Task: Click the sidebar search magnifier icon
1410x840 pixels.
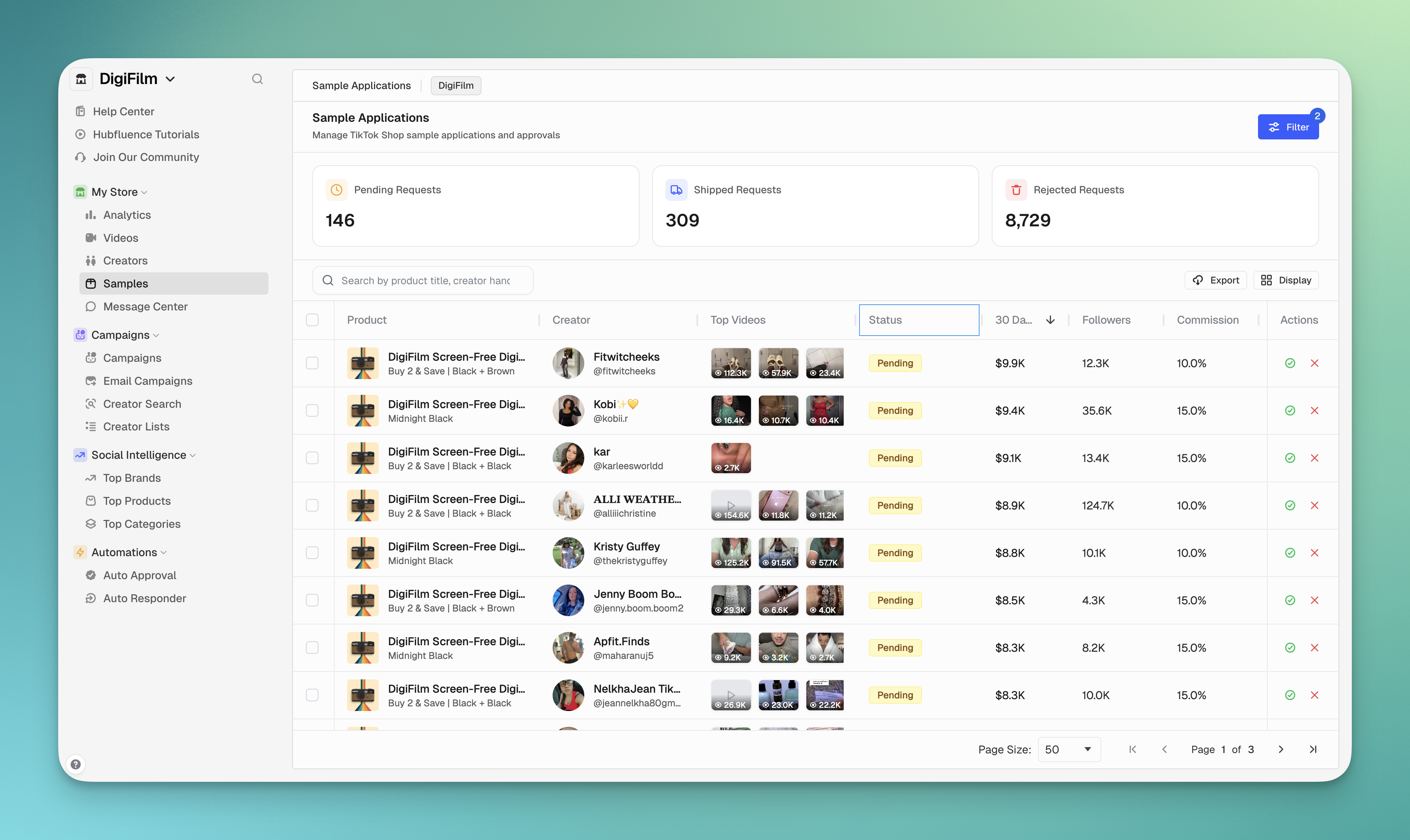Action: pyautogui.click(x=257, y=79)
